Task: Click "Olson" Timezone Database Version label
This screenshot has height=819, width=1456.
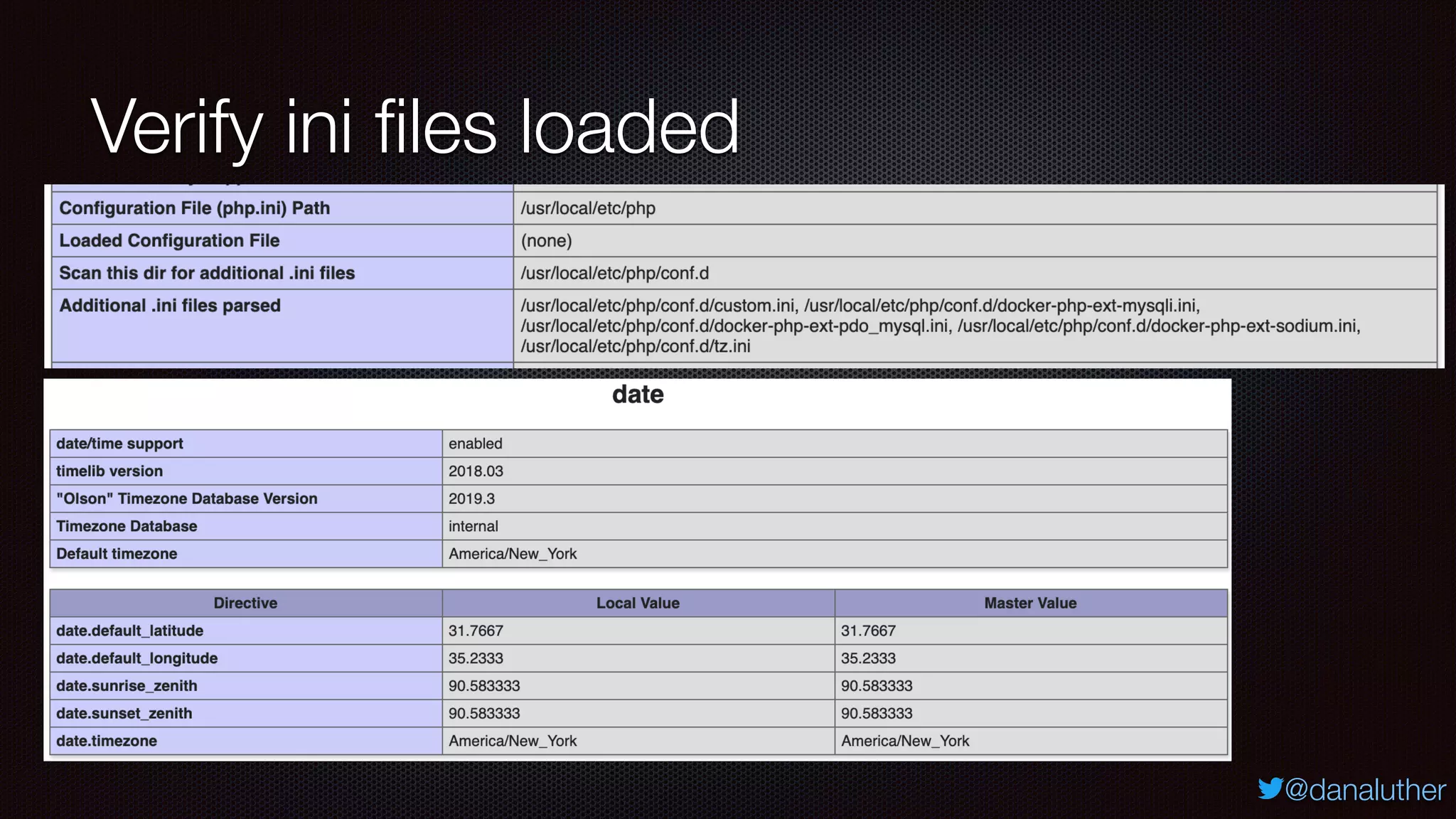Action: coord(187,499)
